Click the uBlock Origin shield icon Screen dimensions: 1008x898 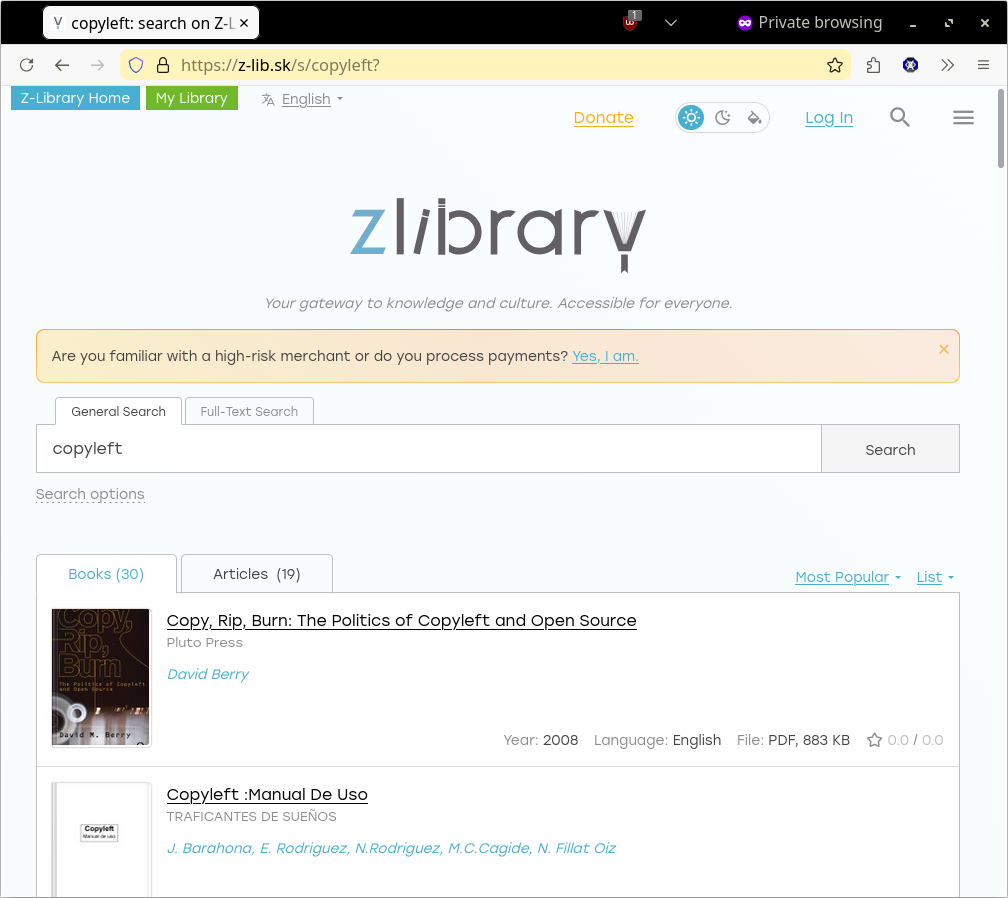(x=631, y=22)
